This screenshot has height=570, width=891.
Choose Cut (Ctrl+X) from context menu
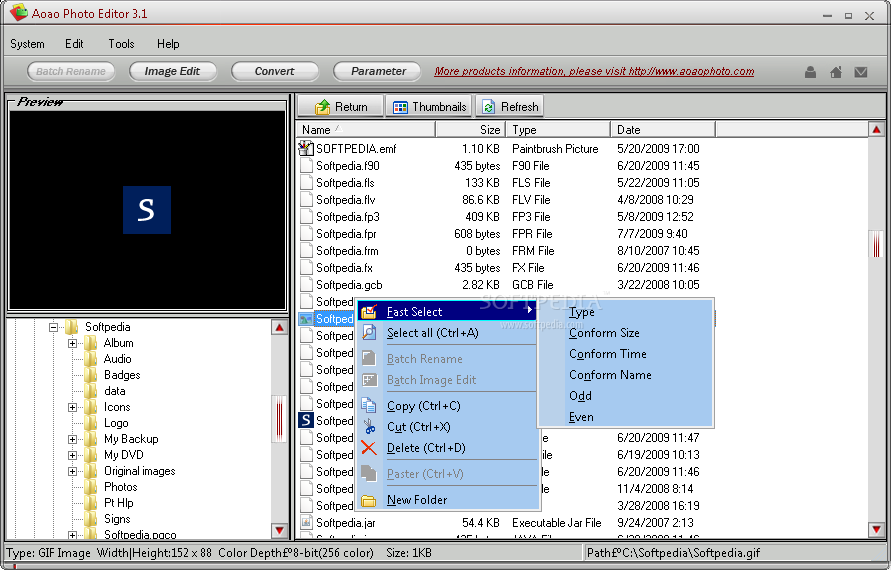447,426
